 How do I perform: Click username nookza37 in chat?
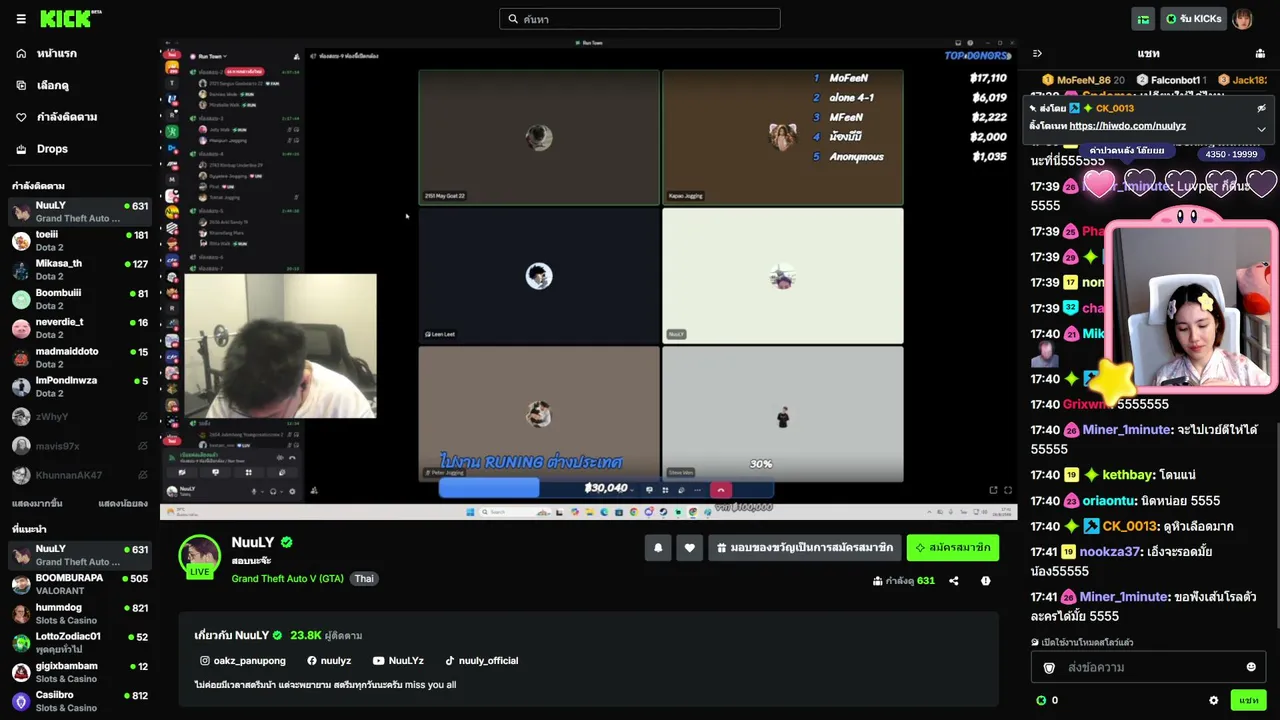(1110, 551)
